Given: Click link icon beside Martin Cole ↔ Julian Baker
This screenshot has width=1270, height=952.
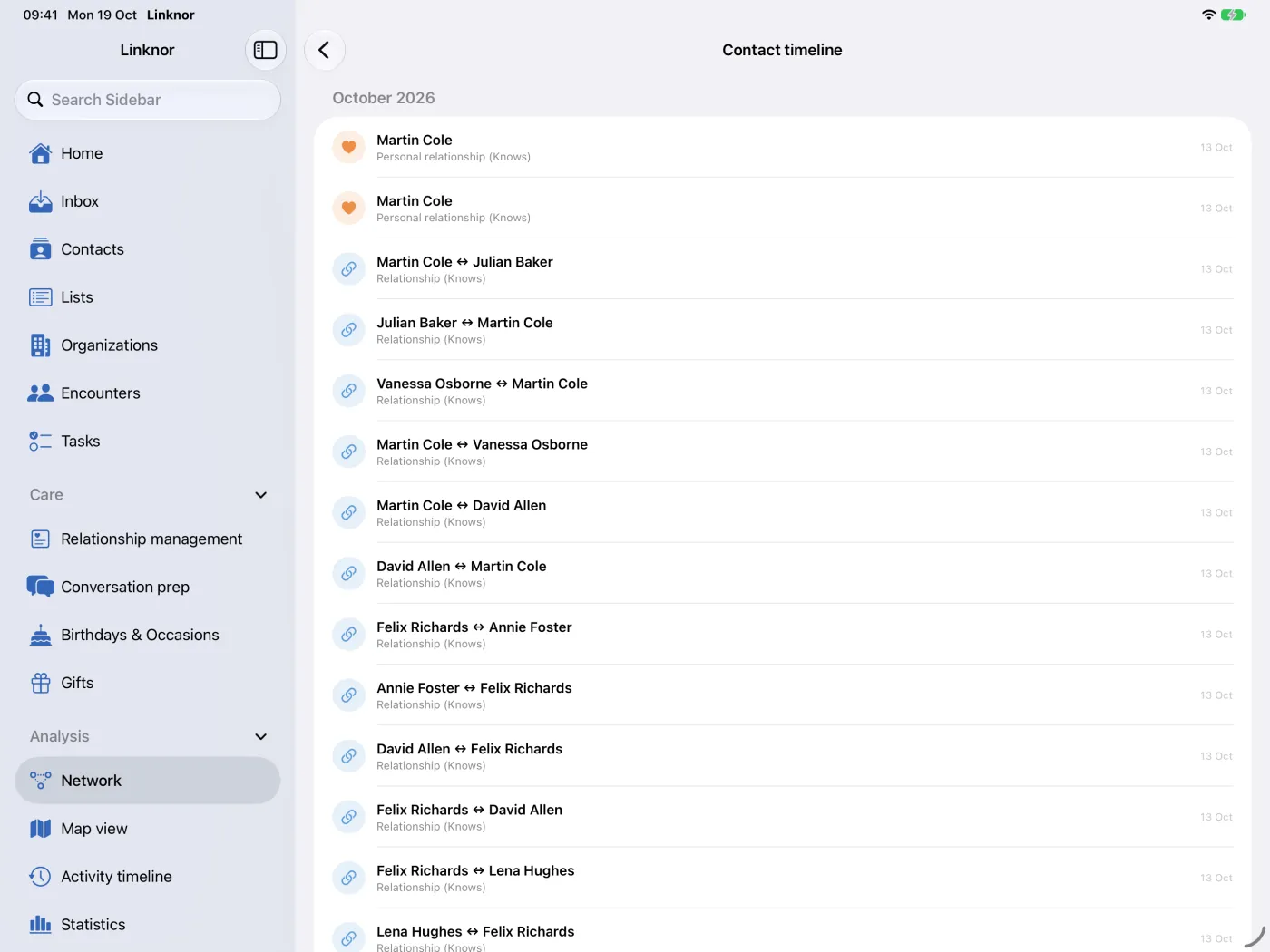Looking at the screenshot, I should click(348, 269).
